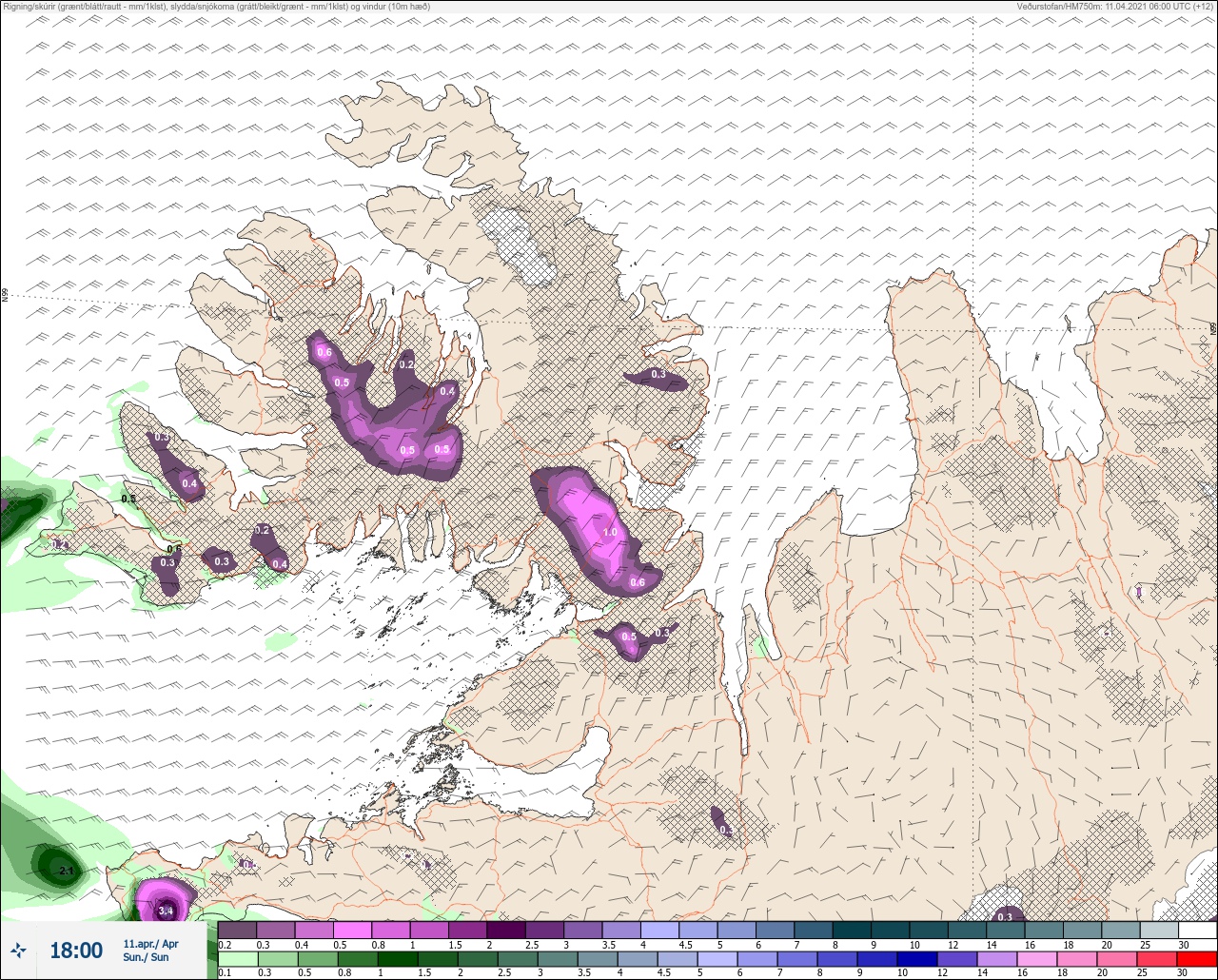
Task: Click the Veðurstofan star logo beside 18:00
Action: pyautogui.click(x=18, y=950)
